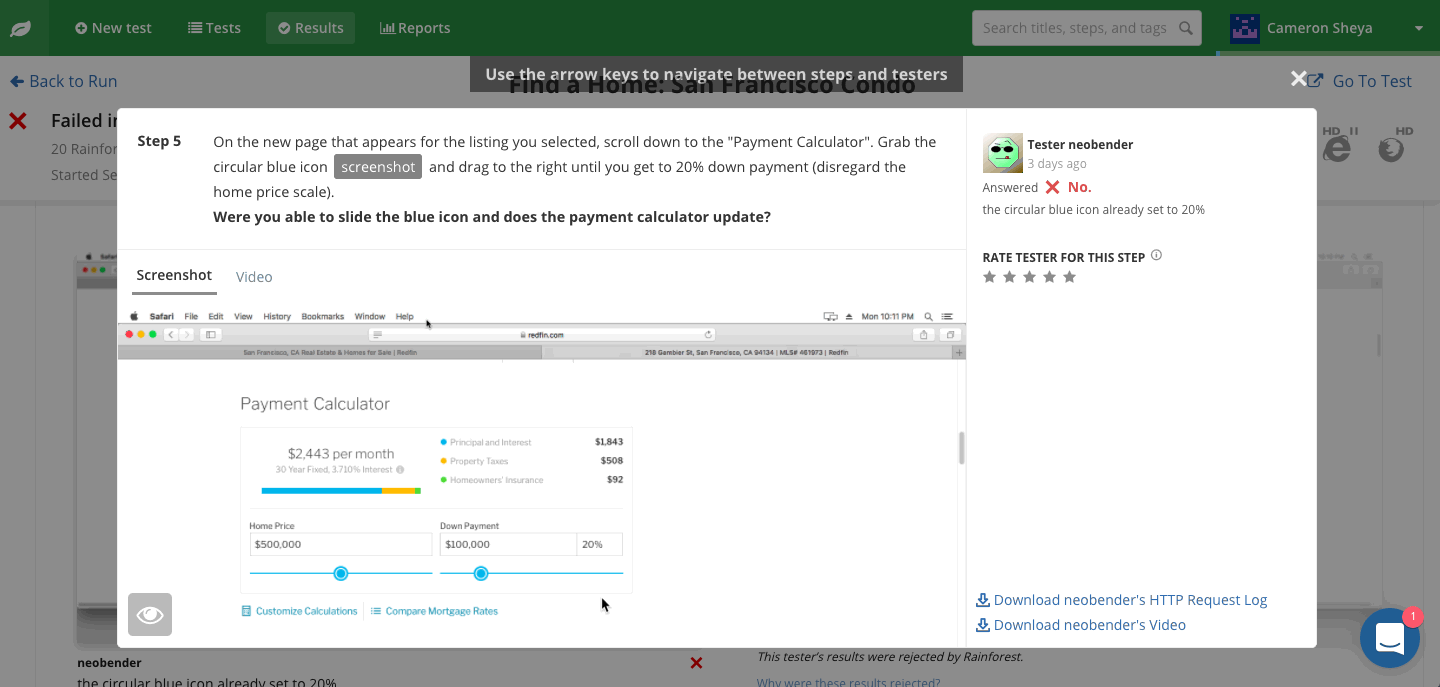The image size is (1440, 687).
Task: Open the Reports section
Action: 415,28
